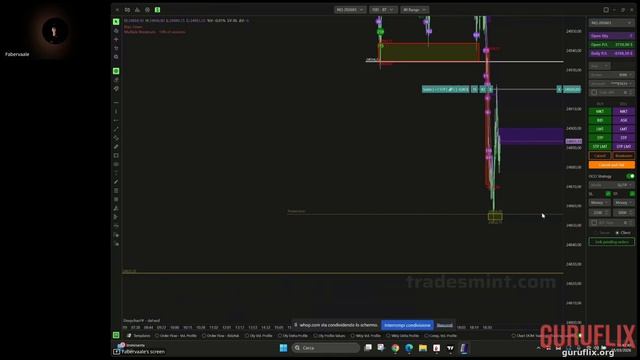This screenshot has width=640, height=360.
Task: Click the Link pending orders button
Action: [611, 242]
